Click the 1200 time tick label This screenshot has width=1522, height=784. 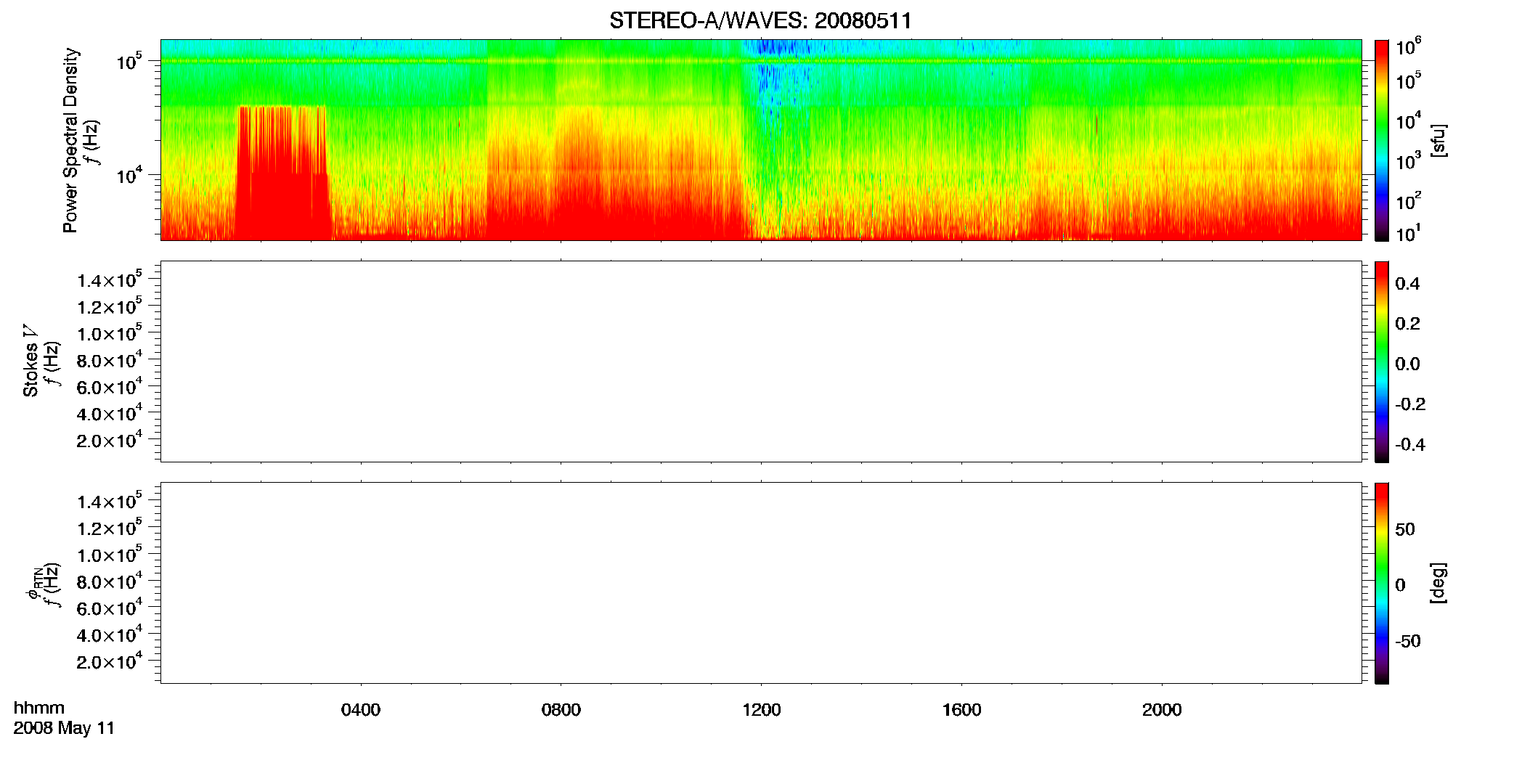coord(761,710)
